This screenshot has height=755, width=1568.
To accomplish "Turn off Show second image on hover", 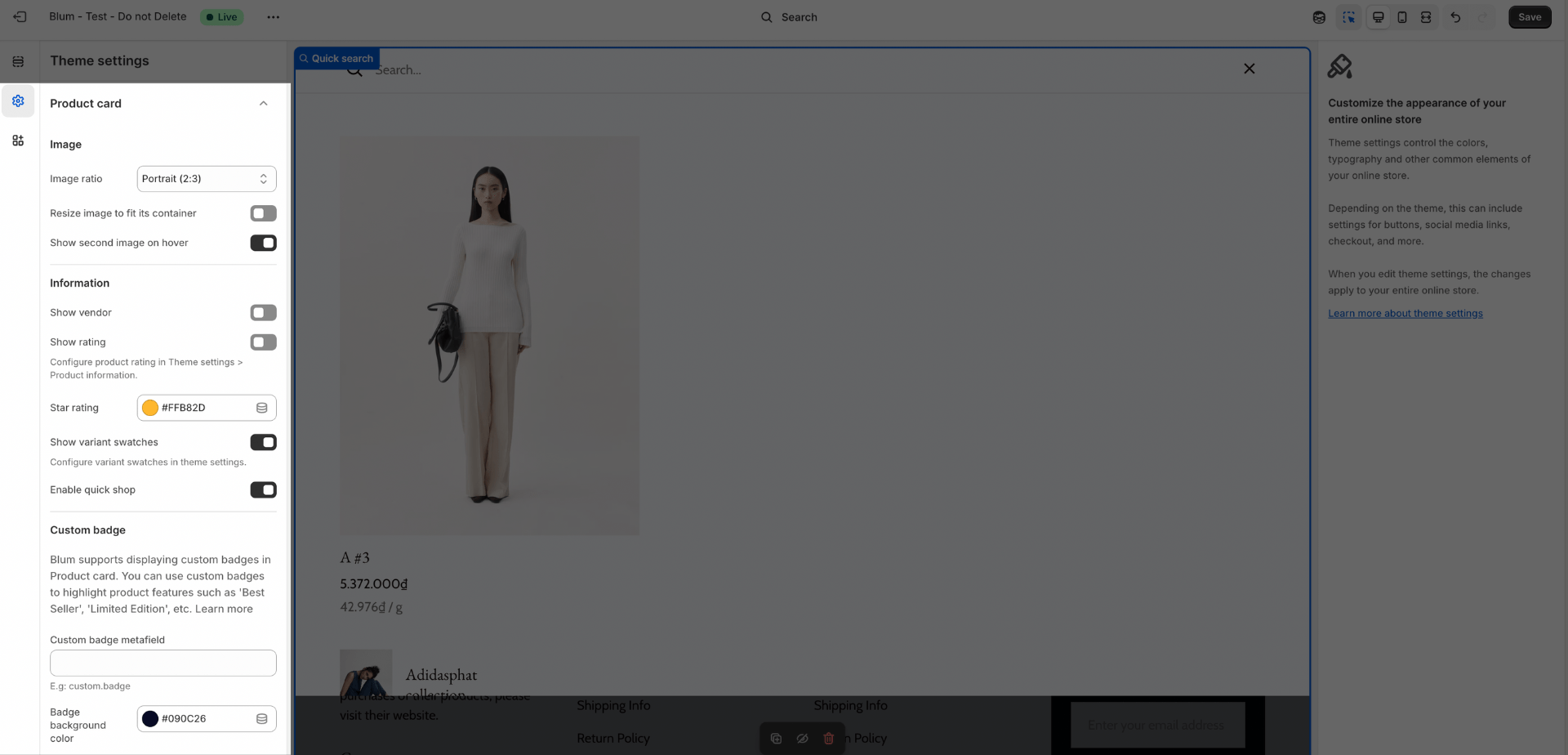I will 262,243.
